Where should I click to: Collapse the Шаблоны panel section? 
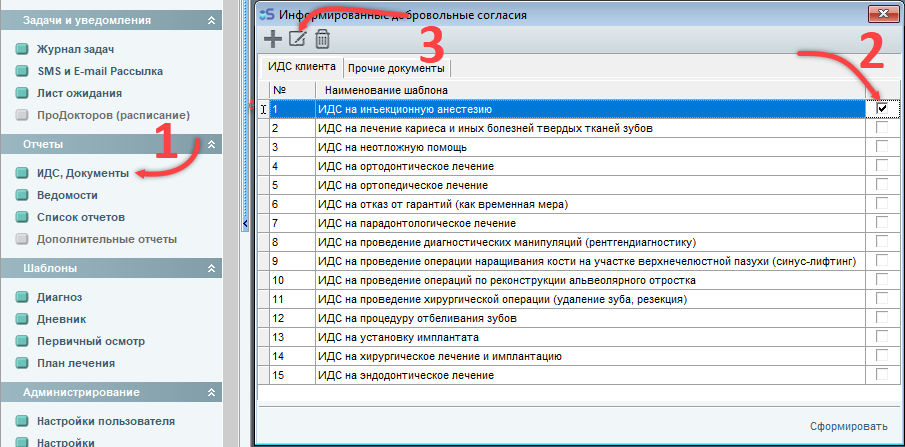click(211, 268)
